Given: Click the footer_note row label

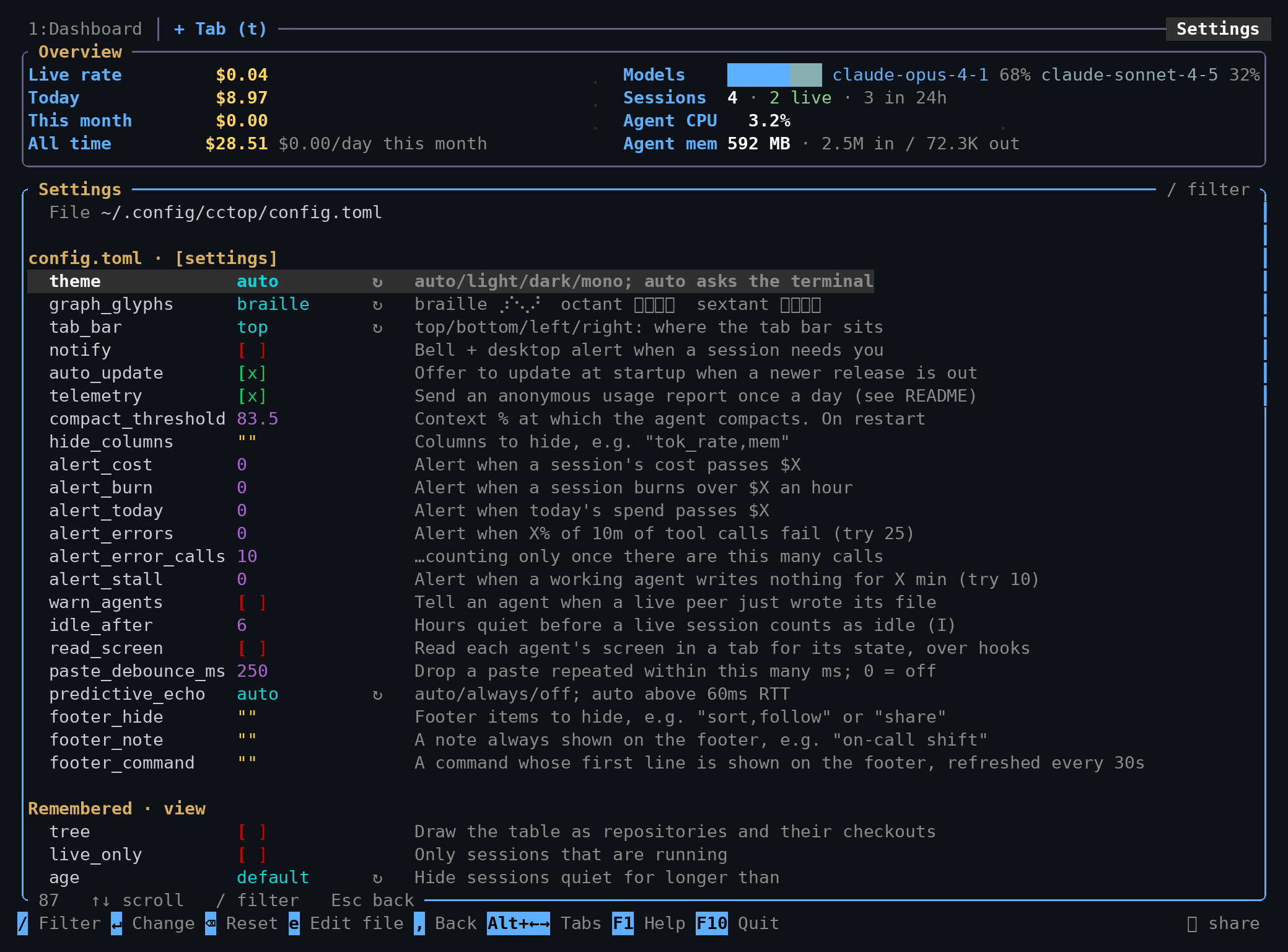Looking at the screenshot, I should pos(106,741).
